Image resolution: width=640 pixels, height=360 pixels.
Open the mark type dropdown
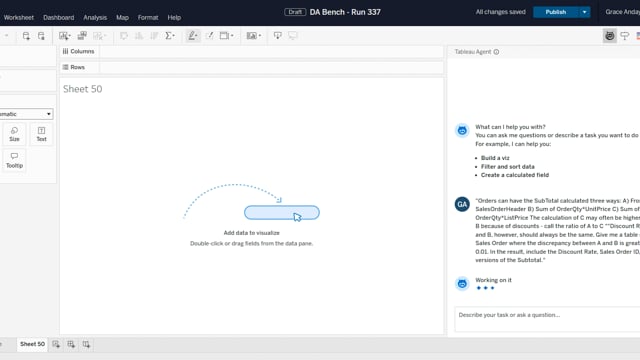pyautogui.click(x=26, y=114)
